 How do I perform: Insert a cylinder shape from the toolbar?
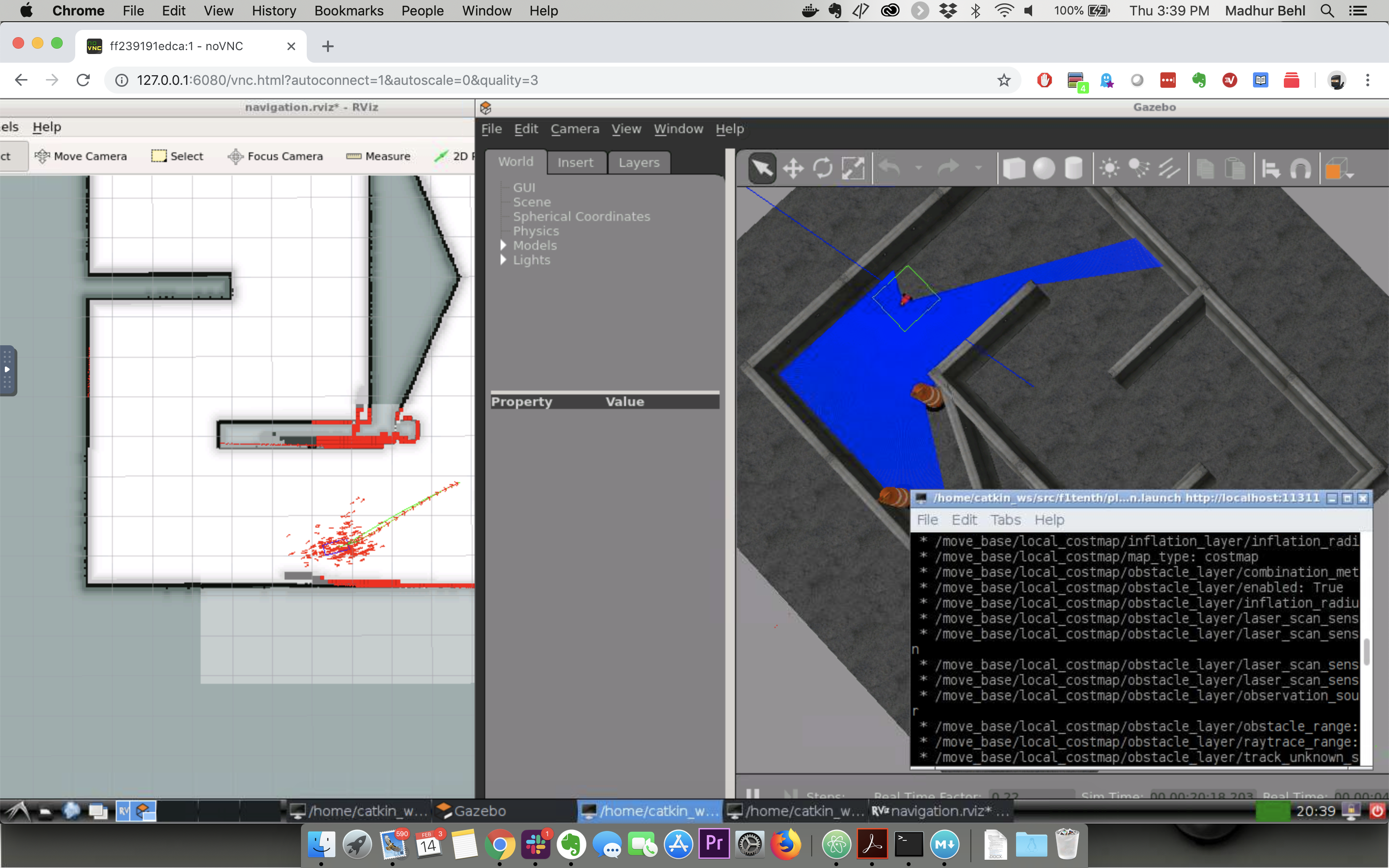[x=1073, y=169]
